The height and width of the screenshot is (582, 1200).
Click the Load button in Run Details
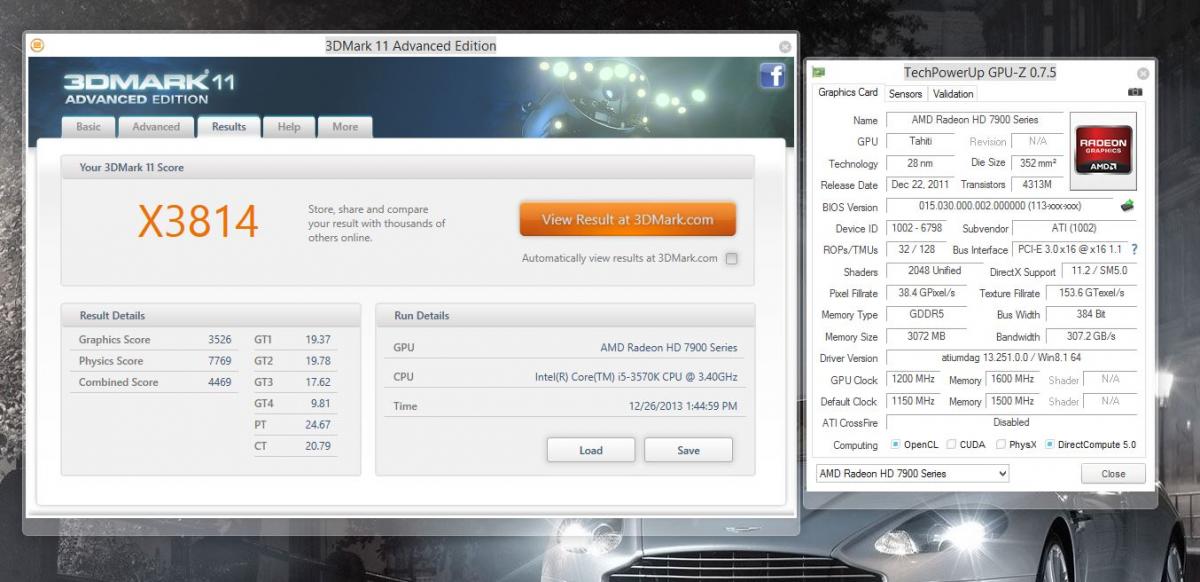point(591,450)
